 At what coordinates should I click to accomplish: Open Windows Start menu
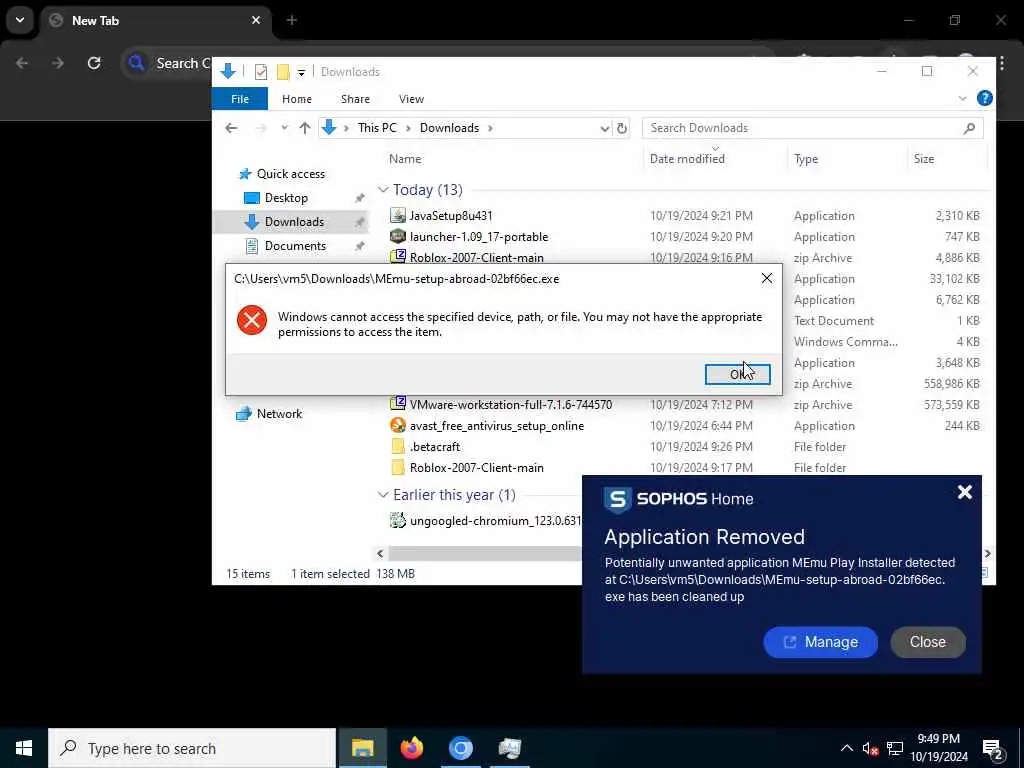pos(24,748)
